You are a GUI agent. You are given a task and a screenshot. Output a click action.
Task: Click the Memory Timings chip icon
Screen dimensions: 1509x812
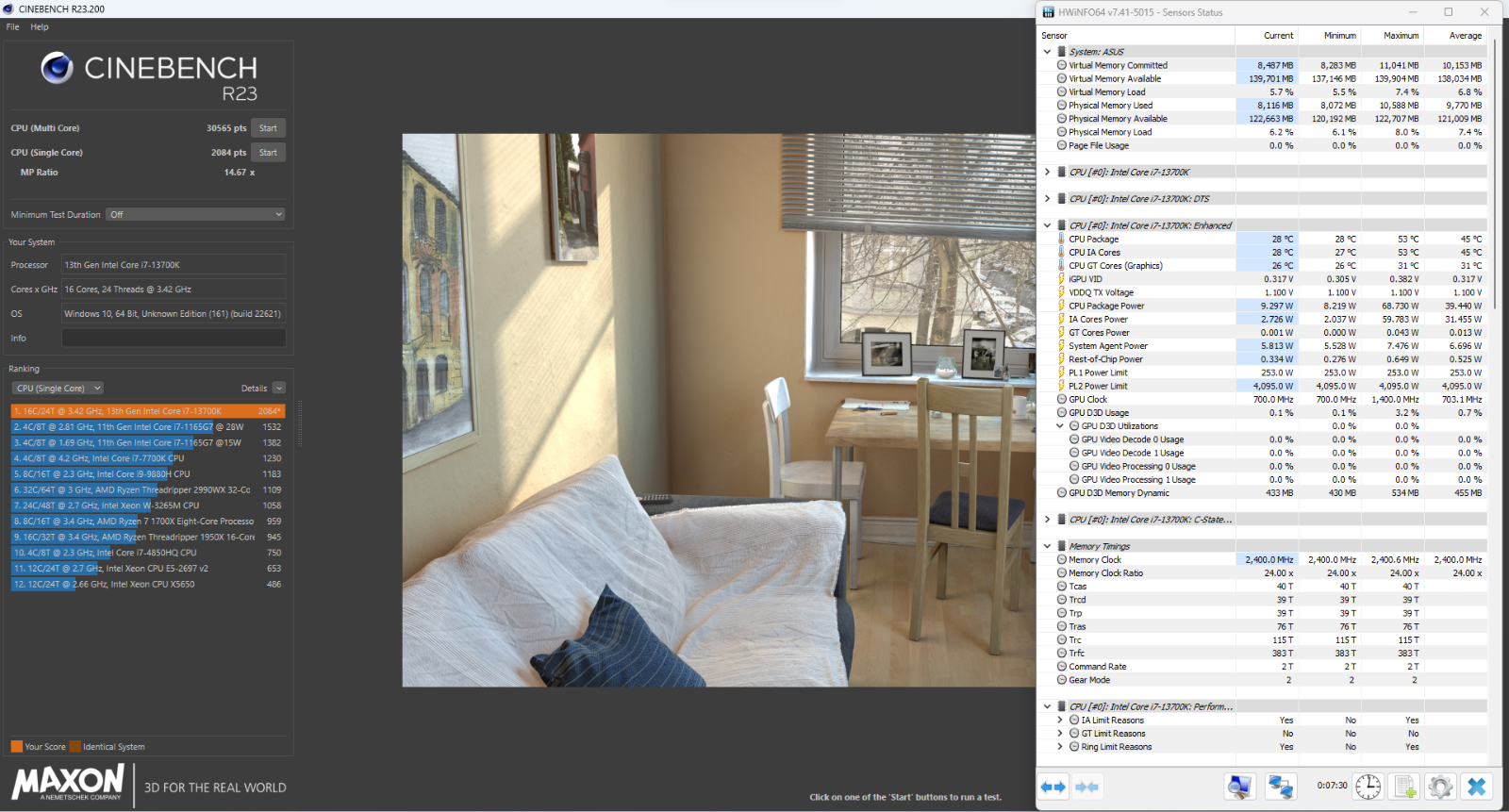[1061, 546]
